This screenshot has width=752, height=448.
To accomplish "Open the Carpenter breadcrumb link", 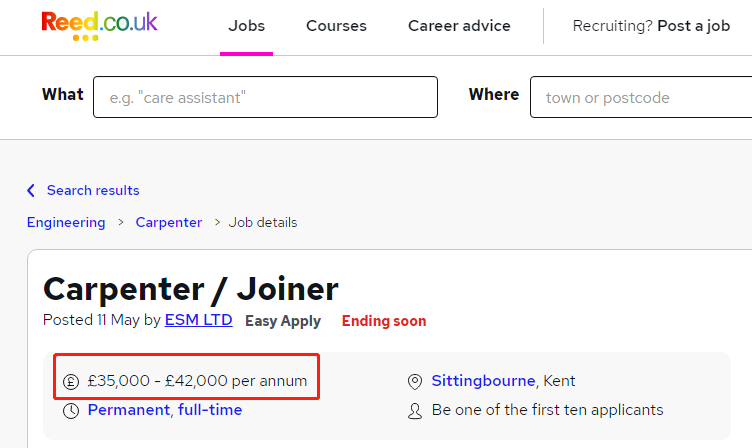I will tap(169, 223).
